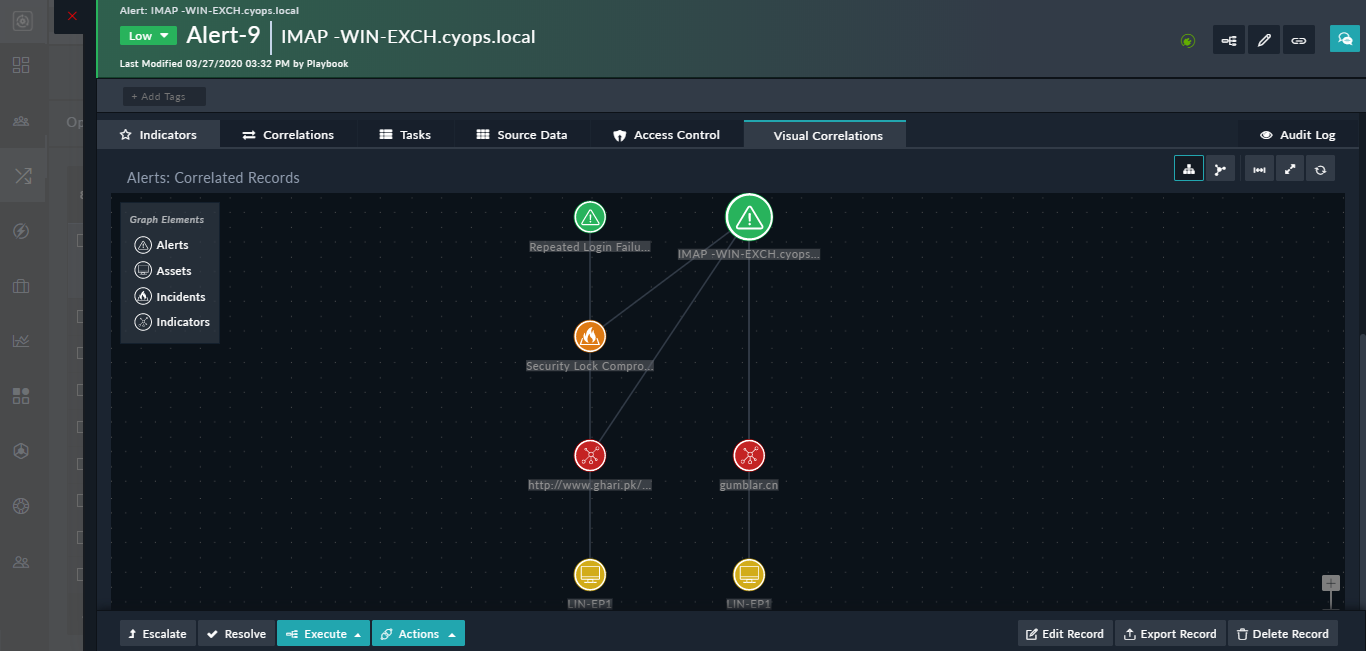
Task: Fit the correlation graph to width
Action: tap(1259, 168)
